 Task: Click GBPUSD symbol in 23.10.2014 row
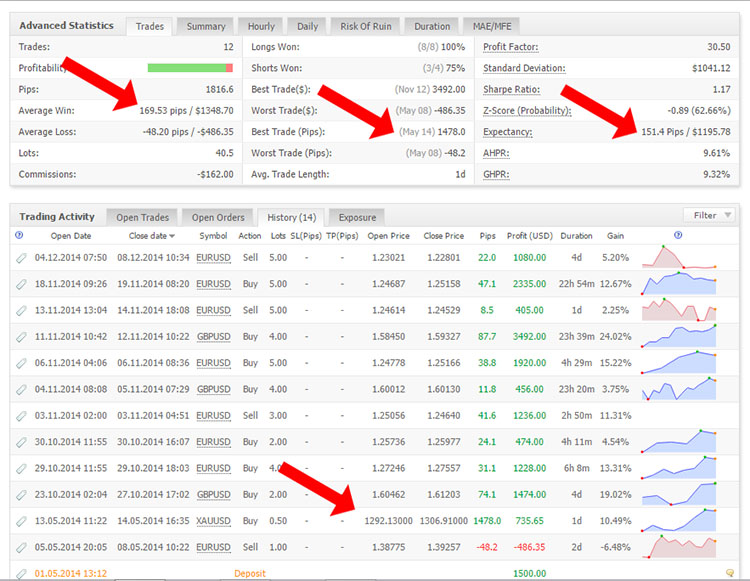click(213, 494)
